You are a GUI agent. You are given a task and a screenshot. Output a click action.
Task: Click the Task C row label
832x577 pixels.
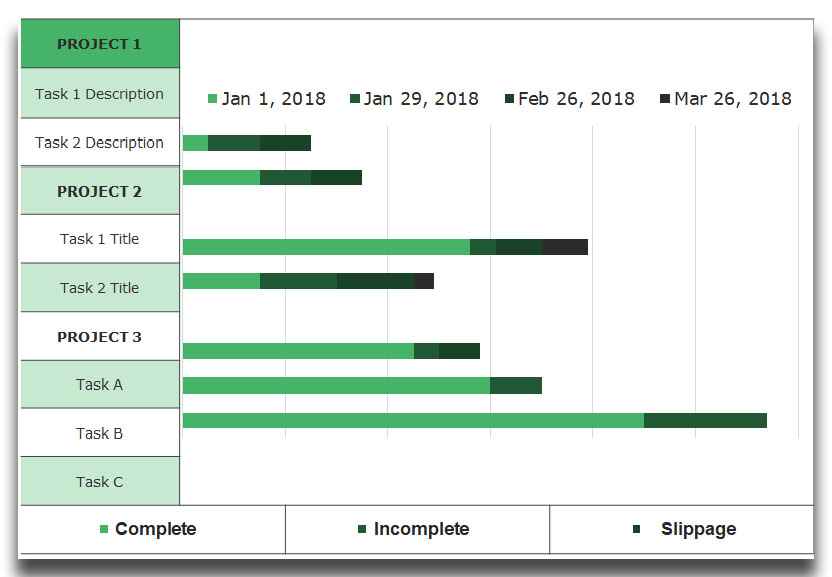click(99, 482)
